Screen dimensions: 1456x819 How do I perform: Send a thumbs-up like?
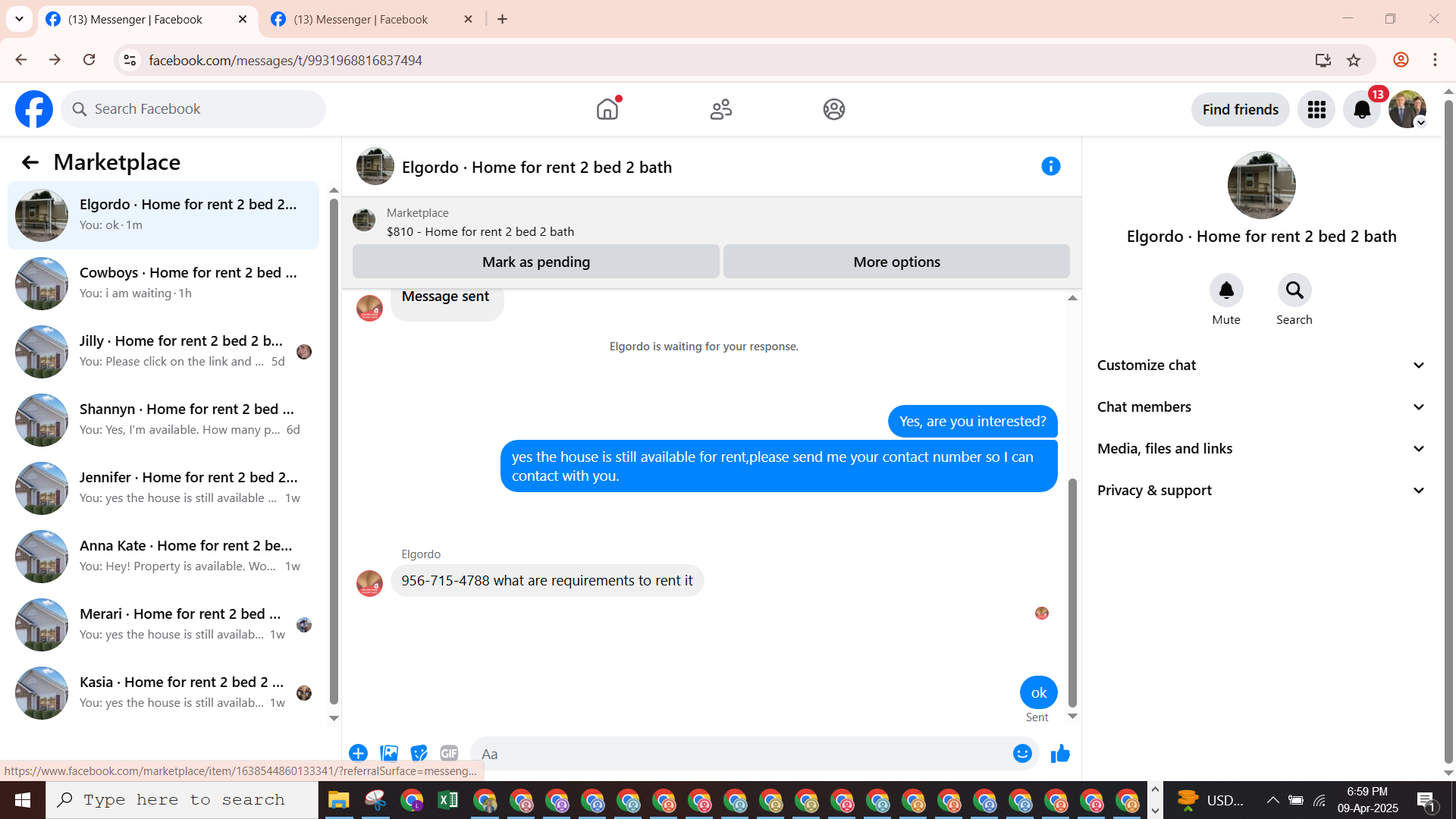tap(1060, 753)
